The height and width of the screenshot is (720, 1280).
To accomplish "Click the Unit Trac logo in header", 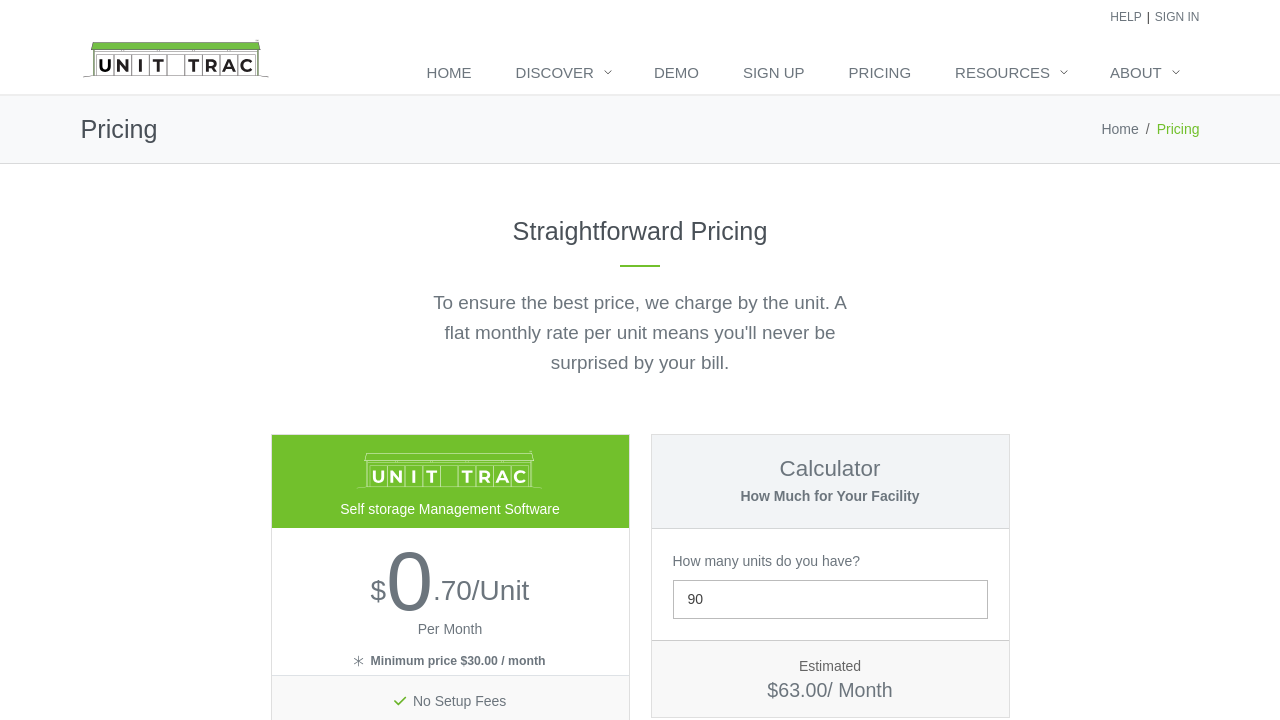I will (x=176, y=60).
